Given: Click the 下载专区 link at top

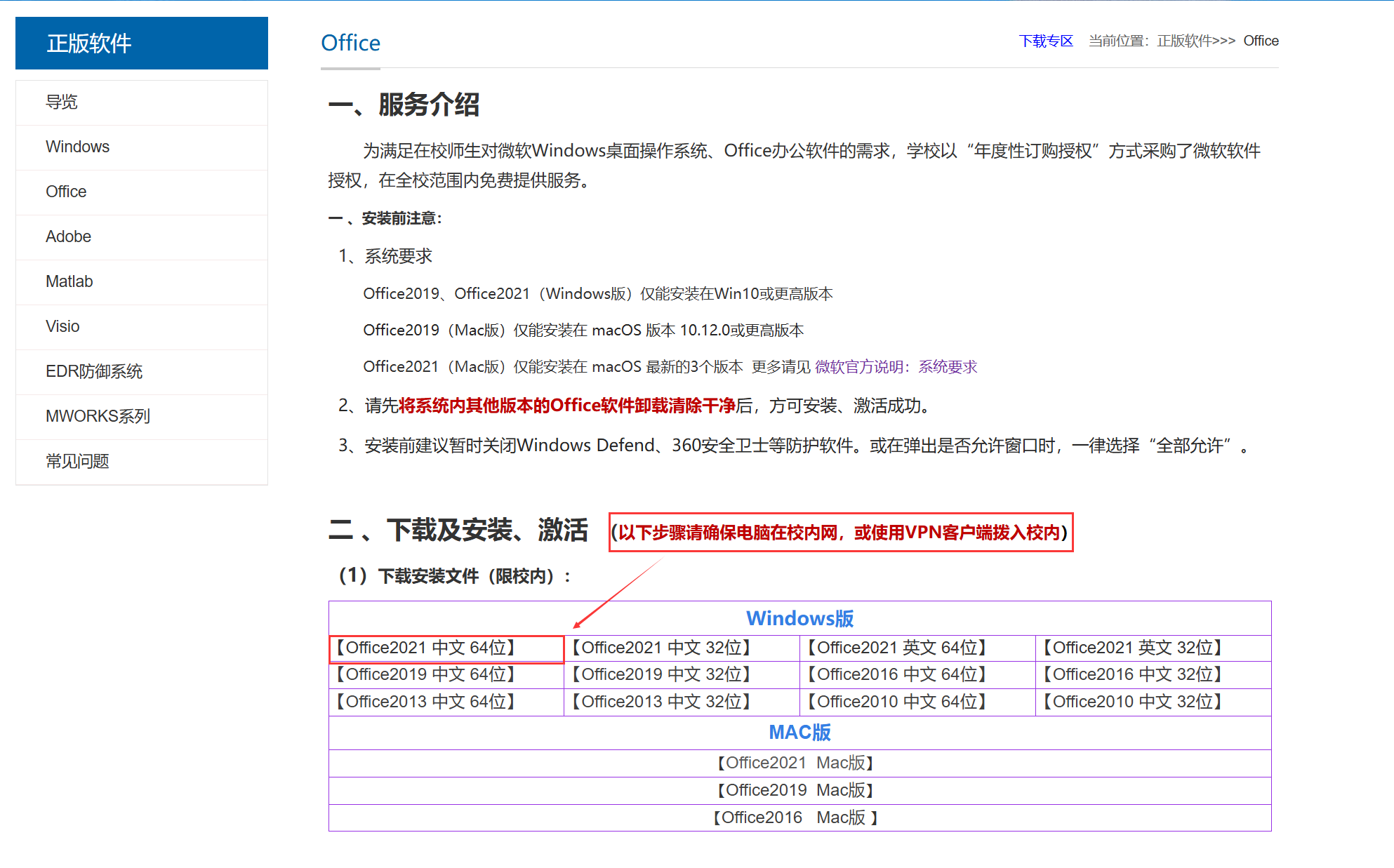Looking at the screenshot, I should pyautogui.click(x=1046, y=41).
